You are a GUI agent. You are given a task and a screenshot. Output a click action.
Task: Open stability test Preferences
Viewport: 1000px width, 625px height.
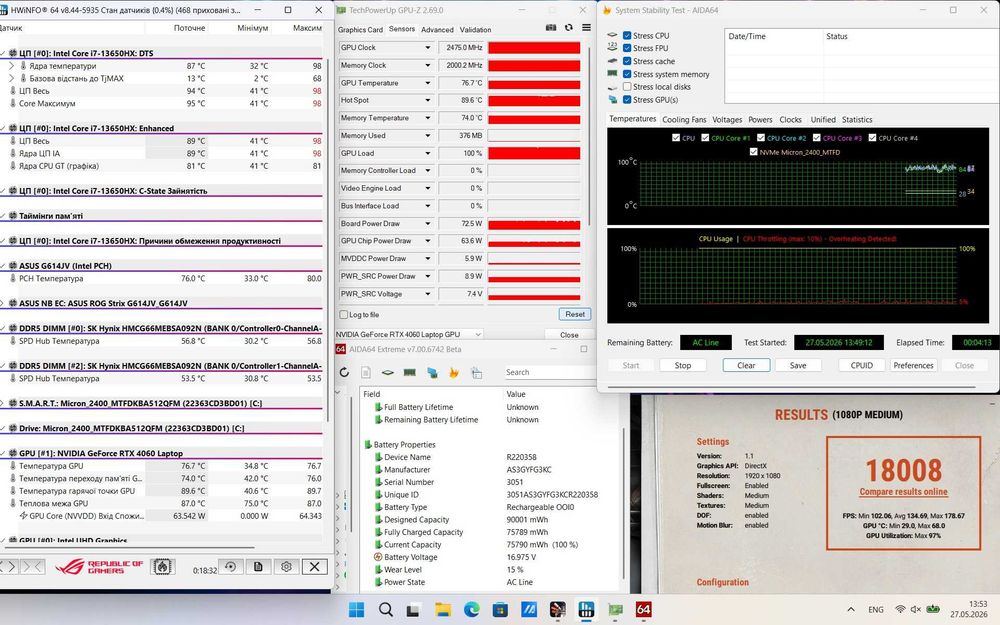(x=913, y=365)
